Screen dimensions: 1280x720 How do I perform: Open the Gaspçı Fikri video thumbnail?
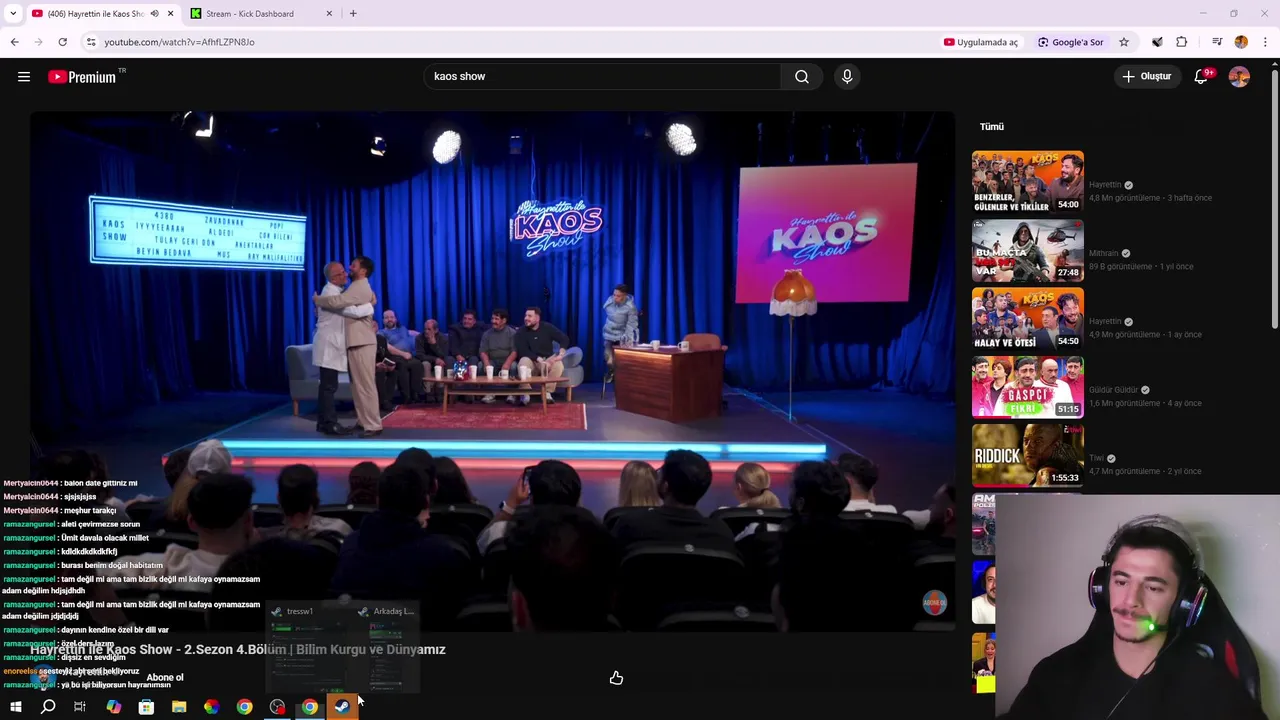(x=1027, y=387)
